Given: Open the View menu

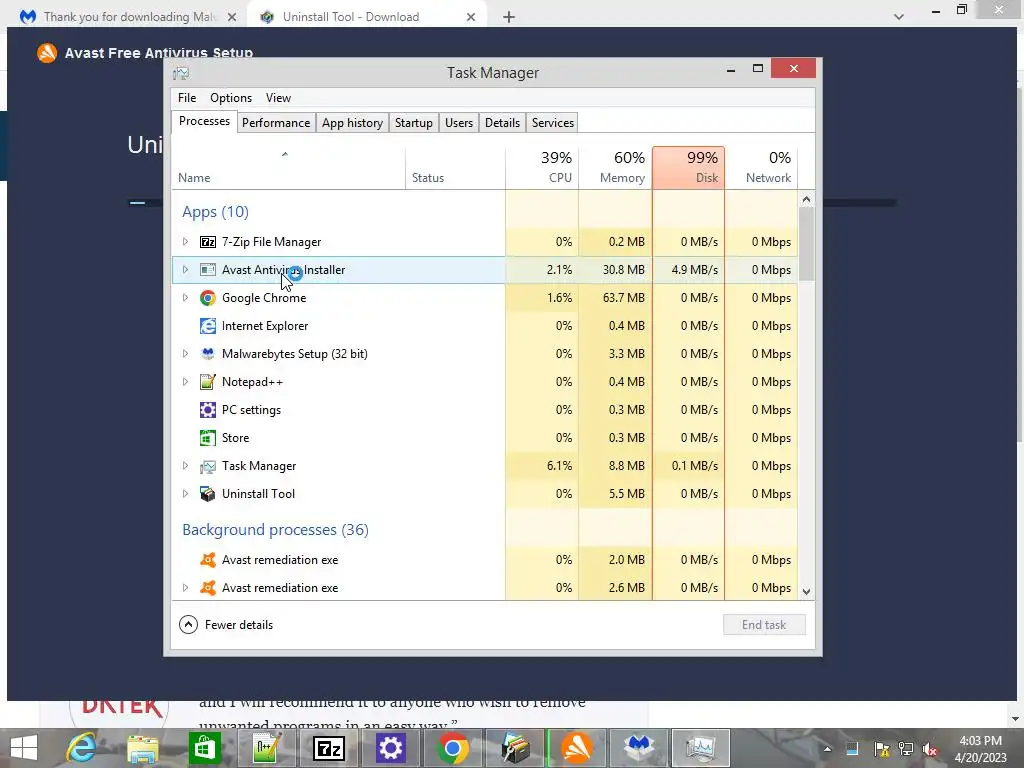Looking at the screenshot, I should pyautogui.click(x=278, y=98).
